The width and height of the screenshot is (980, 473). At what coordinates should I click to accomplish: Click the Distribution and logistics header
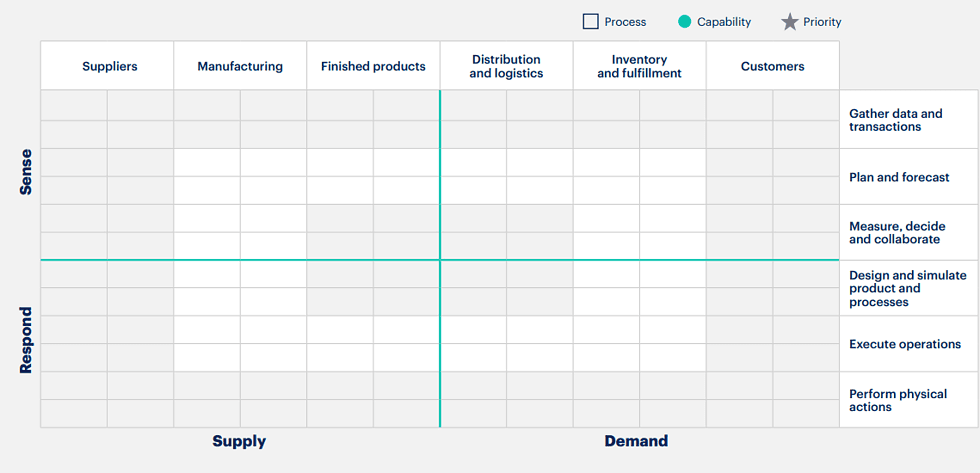point(506,66)
